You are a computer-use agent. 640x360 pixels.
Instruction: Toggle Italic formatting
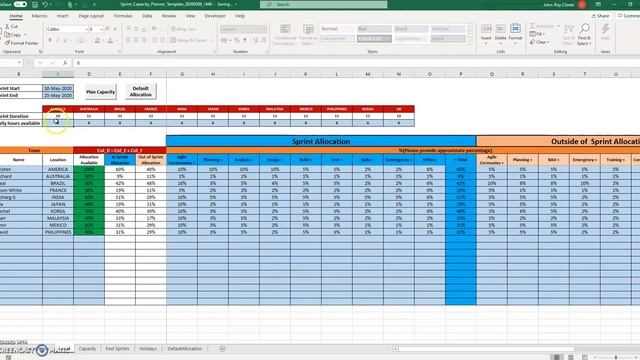click(x=58, y=40)
